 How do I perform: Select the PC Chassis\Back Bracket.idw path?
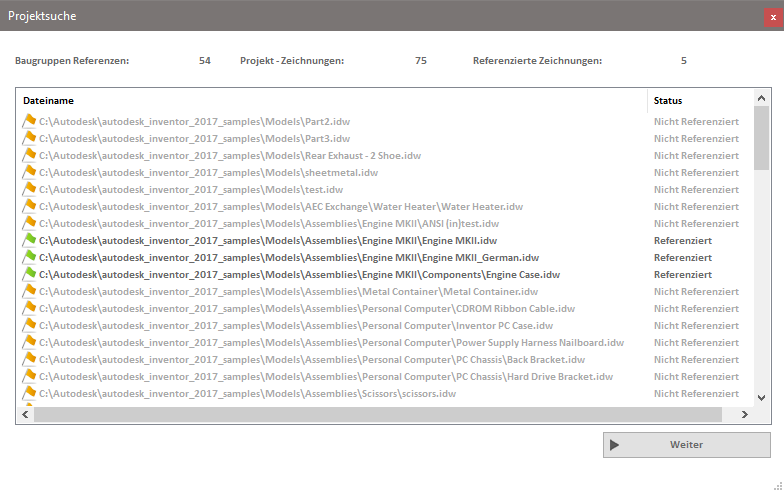pos(312,360)
